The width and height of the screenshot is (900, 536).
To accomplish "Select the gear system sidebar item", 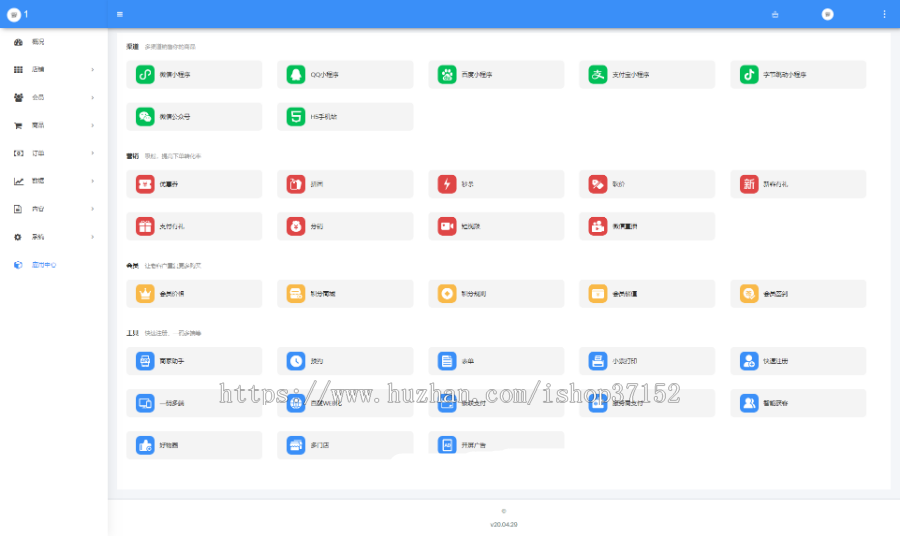I will click(x=53, y=237).
